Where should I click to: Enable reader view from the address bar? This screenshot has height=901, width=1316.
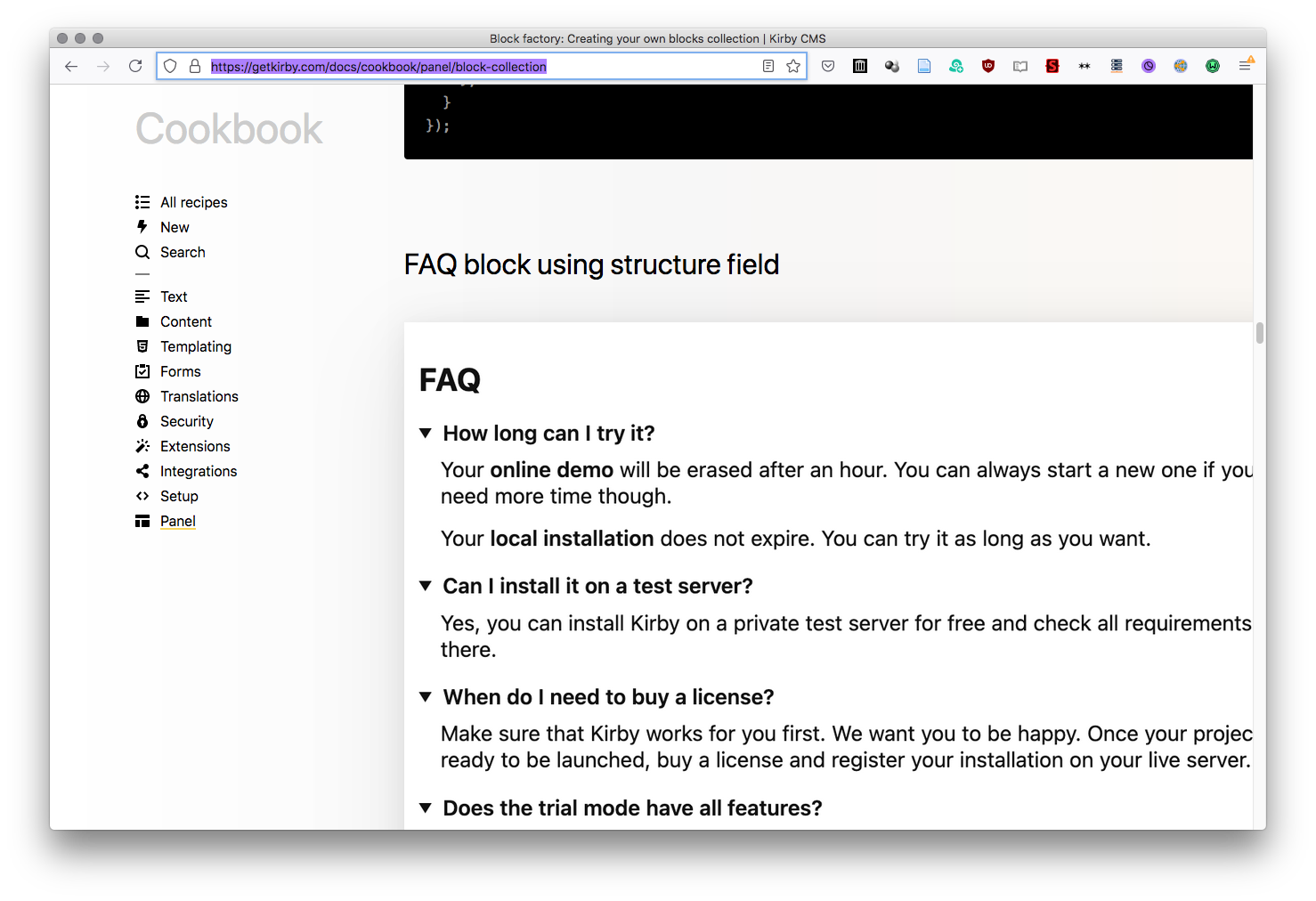click(768, 65)
